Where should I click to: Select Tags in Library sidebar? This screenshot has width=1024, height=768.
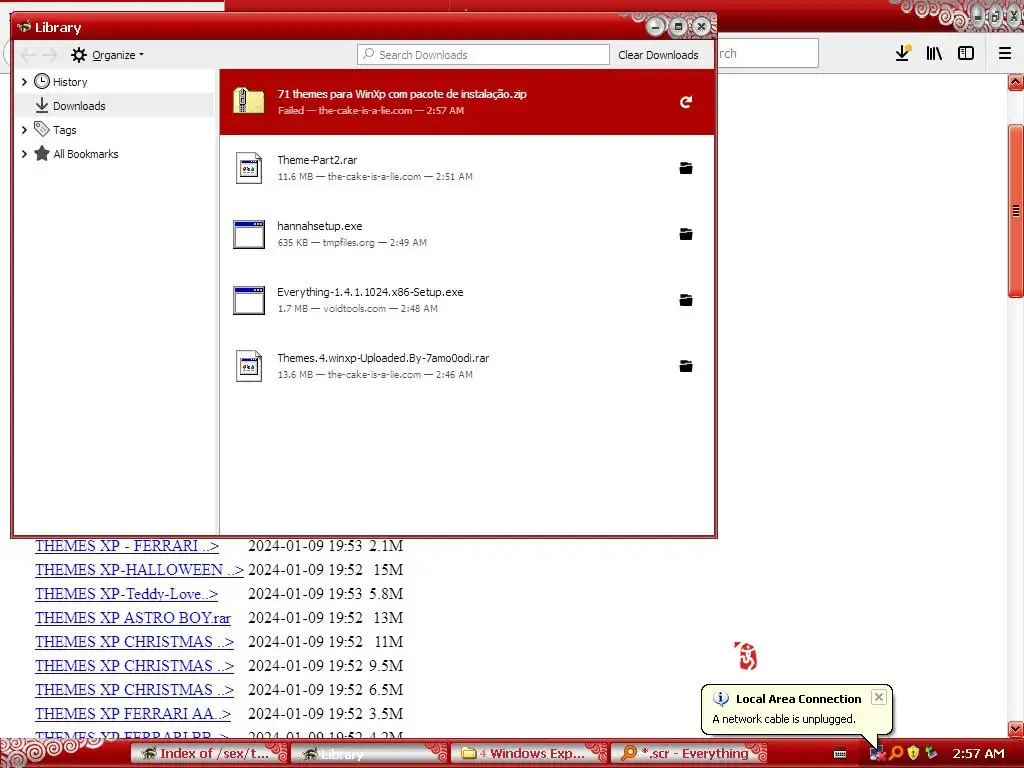tap(65, 130)
